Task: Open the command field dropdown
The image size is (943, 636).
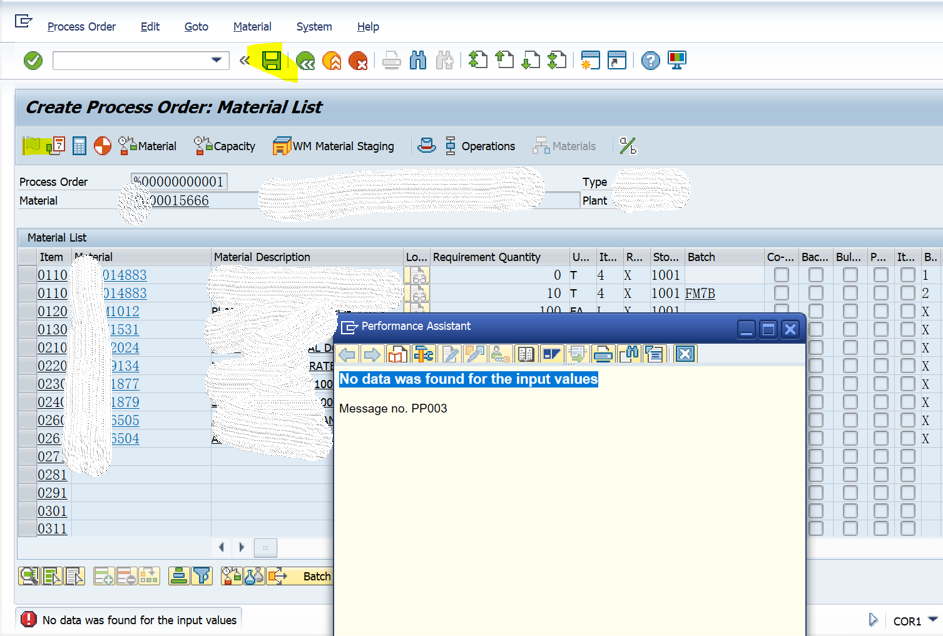Action: coord(216,60)
